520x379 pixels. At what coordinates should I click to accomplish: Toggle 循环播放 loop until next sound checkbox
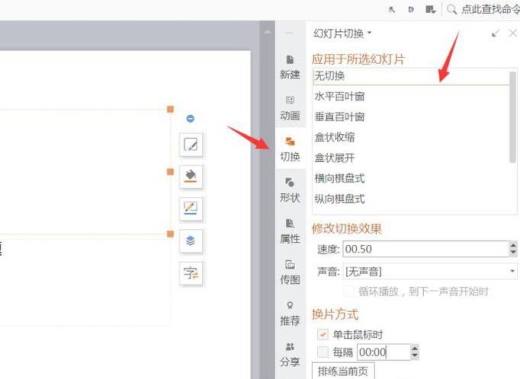click(x=348, y=291)
